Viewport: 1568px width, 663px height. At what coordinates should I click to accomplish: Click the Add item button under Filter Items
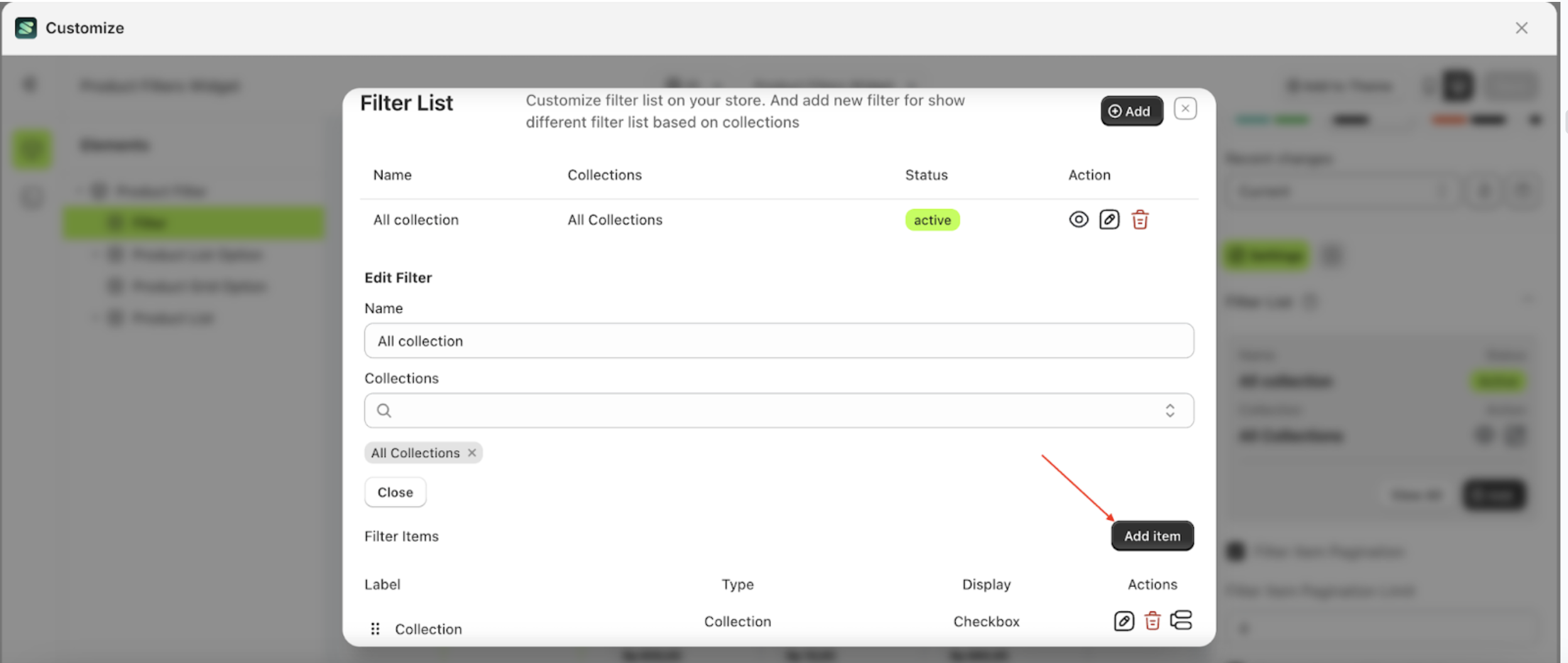tap(1151, 536)
